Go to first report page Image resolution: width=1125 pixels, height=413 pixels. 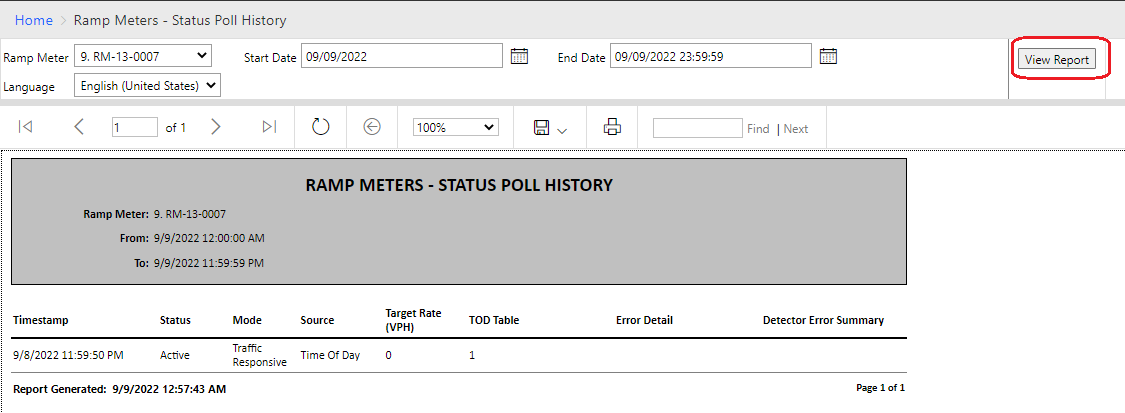click(25, 127)
